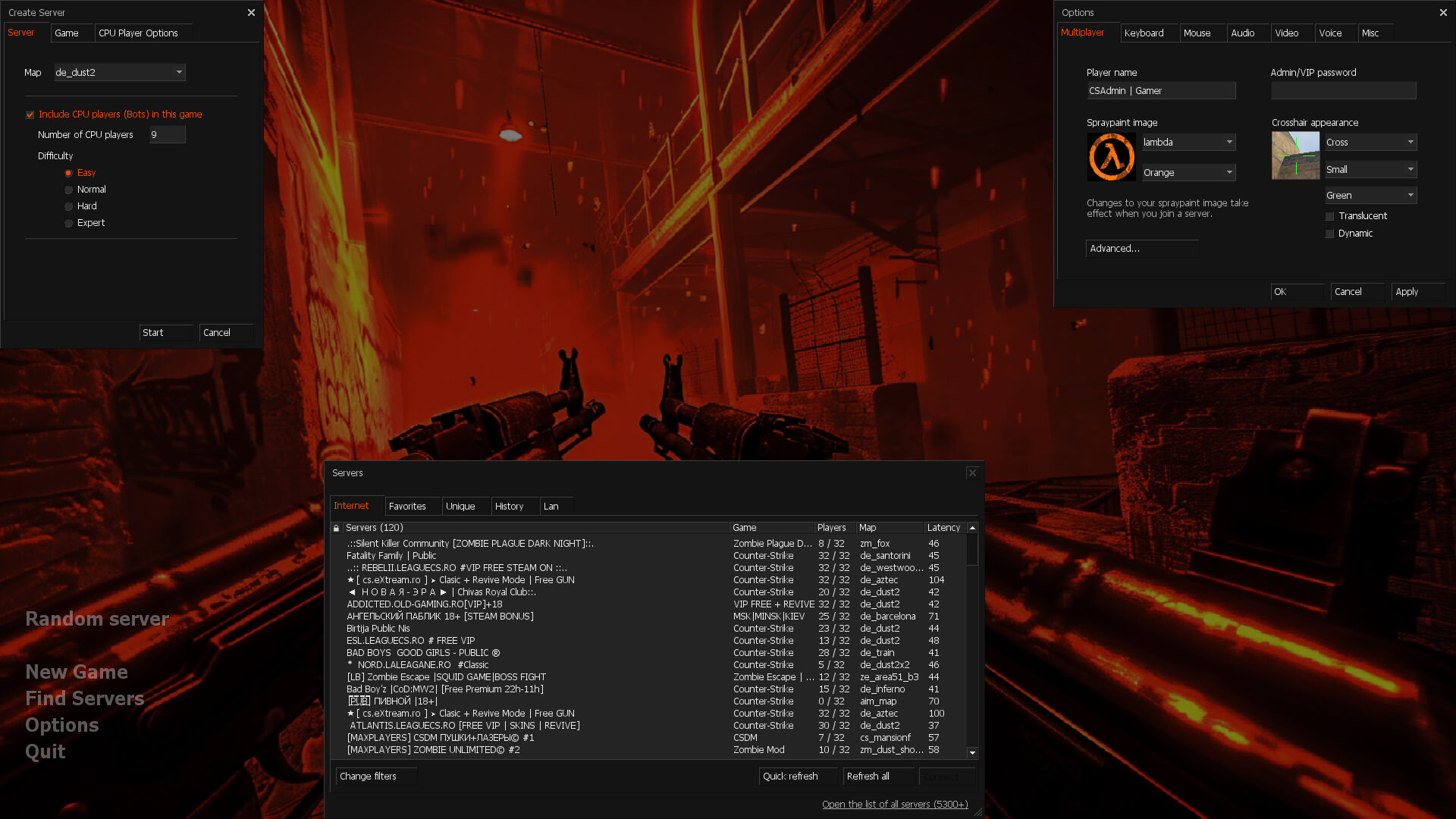Viewport: 1456px width, 819px height.
Task: Click the Player name input field
Action: coord(1160,91)
